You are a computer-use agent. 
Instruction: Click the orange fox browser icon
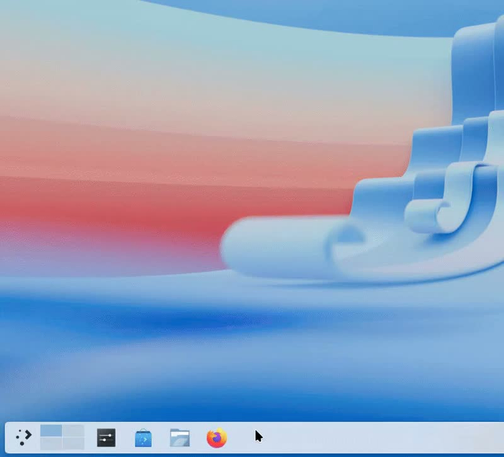click(217, 438)
